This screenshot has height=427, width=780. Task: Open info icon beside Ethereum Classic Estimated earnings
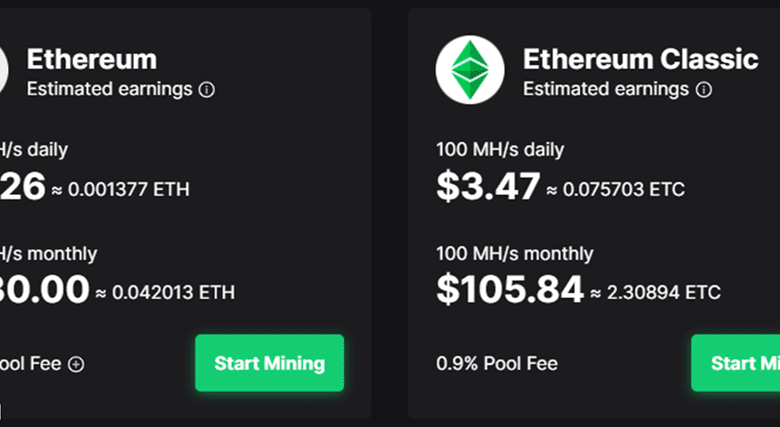tap(704, 89)
